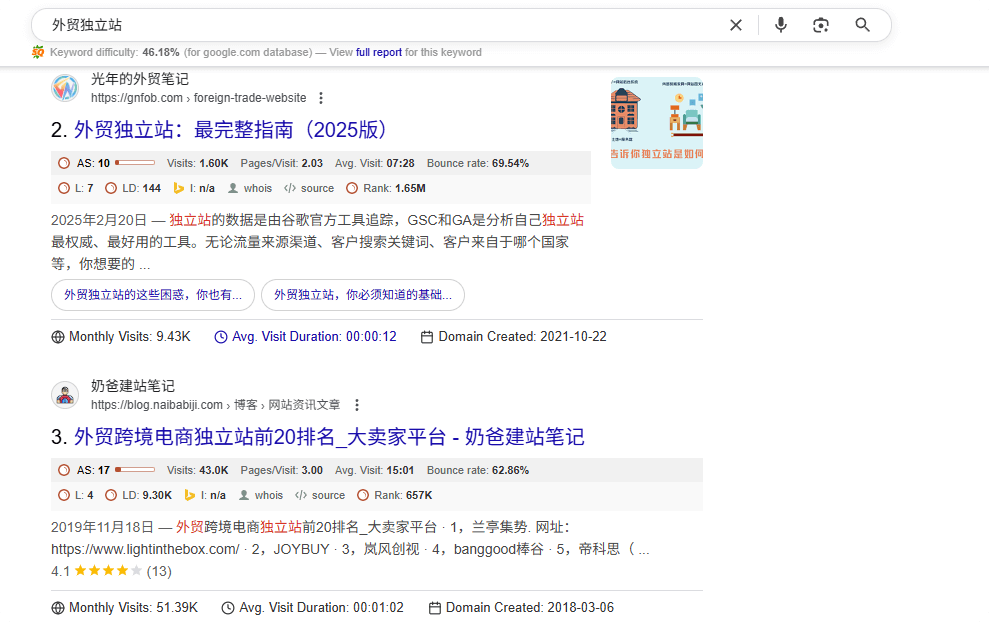989x622 pixels.
Task: Click the 奶爸建站笔记 site favicon
Action: pos(65,395)
